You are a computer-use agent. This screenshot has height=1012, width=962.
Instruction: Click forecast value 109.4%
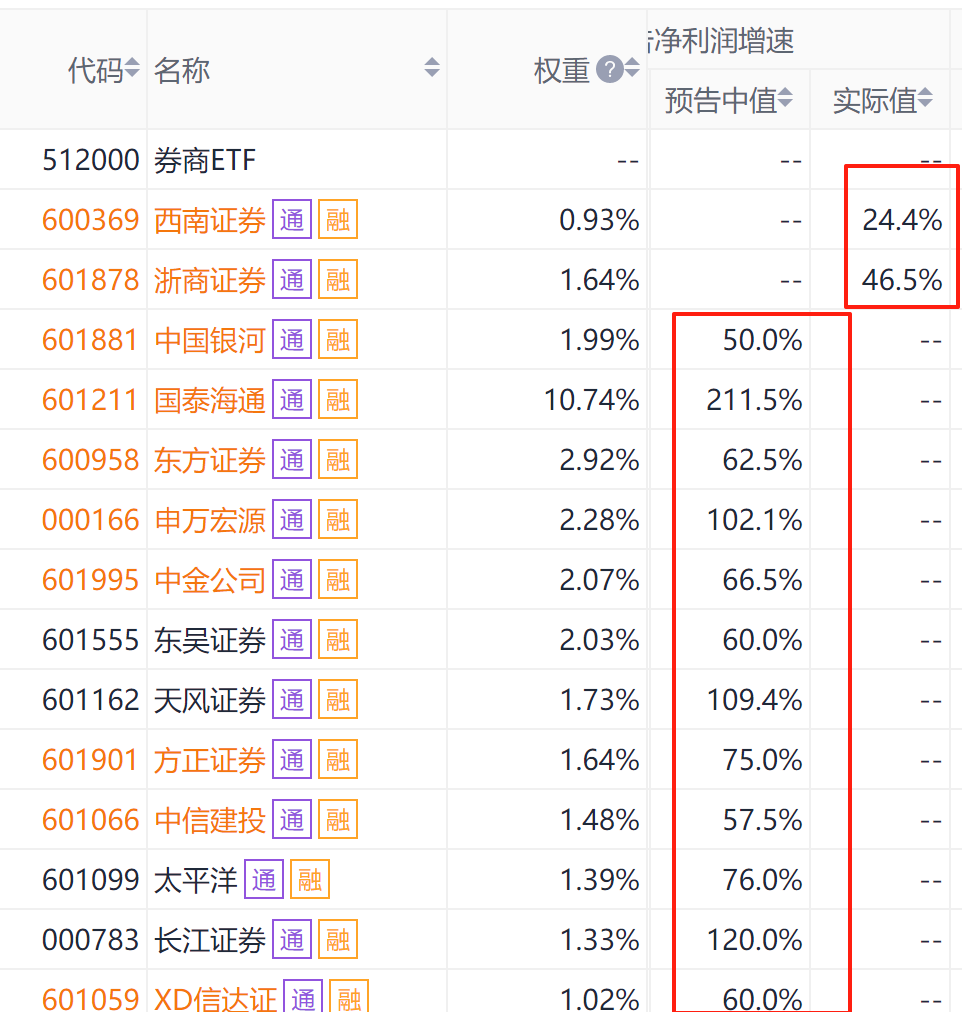tap(754, 700)
